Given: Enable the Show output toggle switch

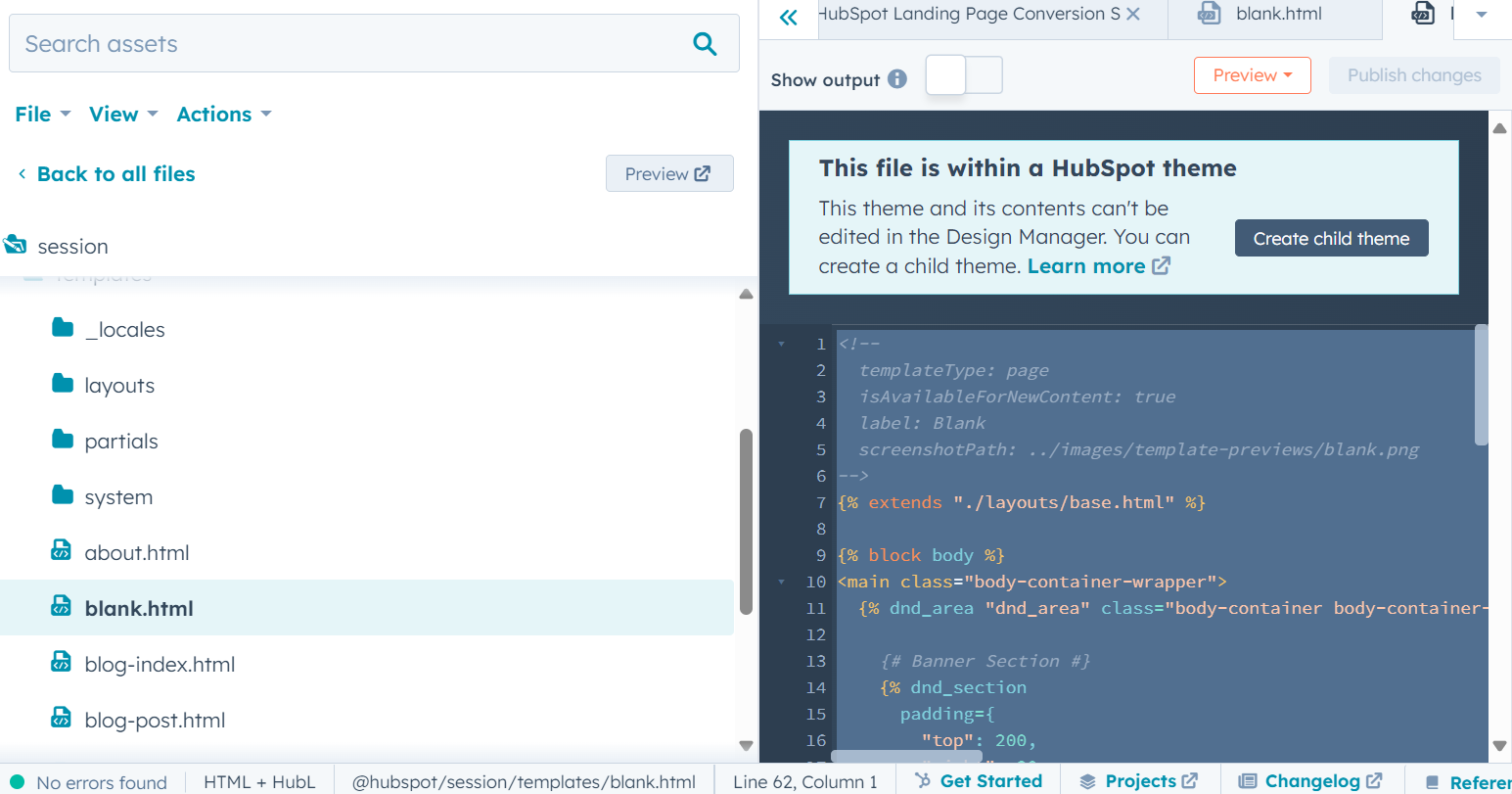Looking at the screenshot, I should [964, 74].
